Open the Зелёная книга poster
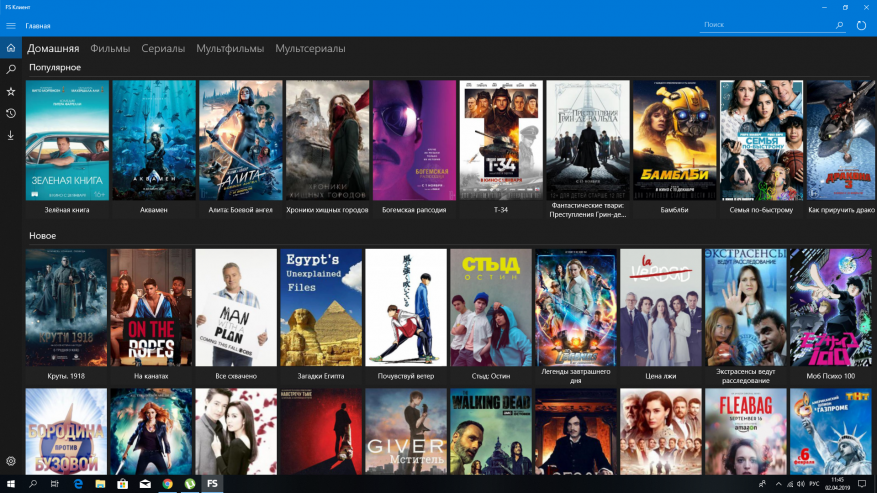 [67, 140]
